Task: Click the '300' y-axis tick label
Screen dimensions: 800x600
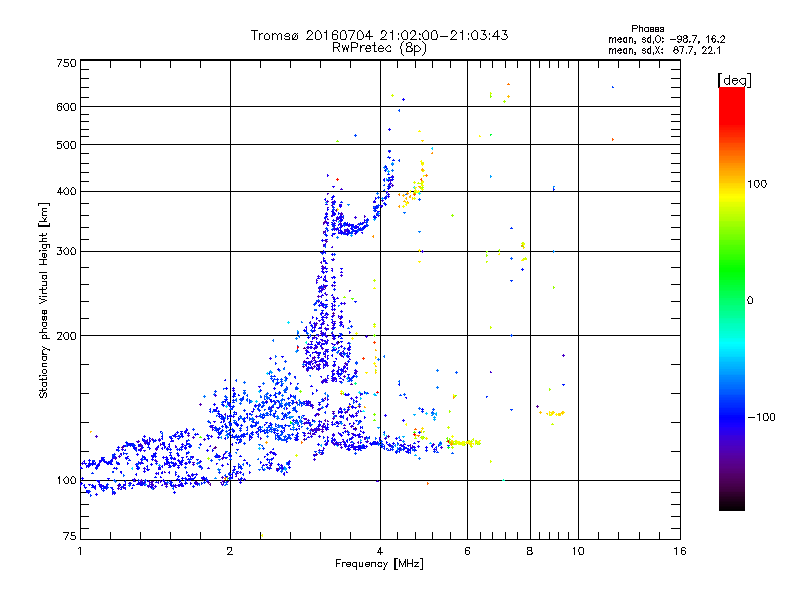Action: (x=66, y=252)
